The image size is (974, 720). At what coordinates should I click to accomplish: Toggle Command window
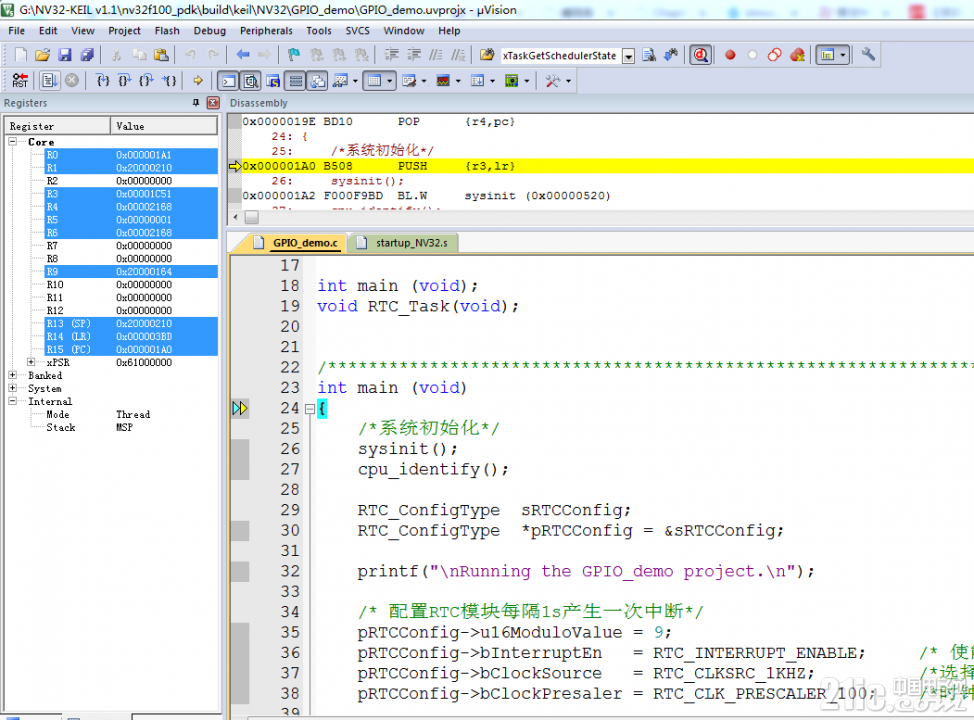coord(229,81)
